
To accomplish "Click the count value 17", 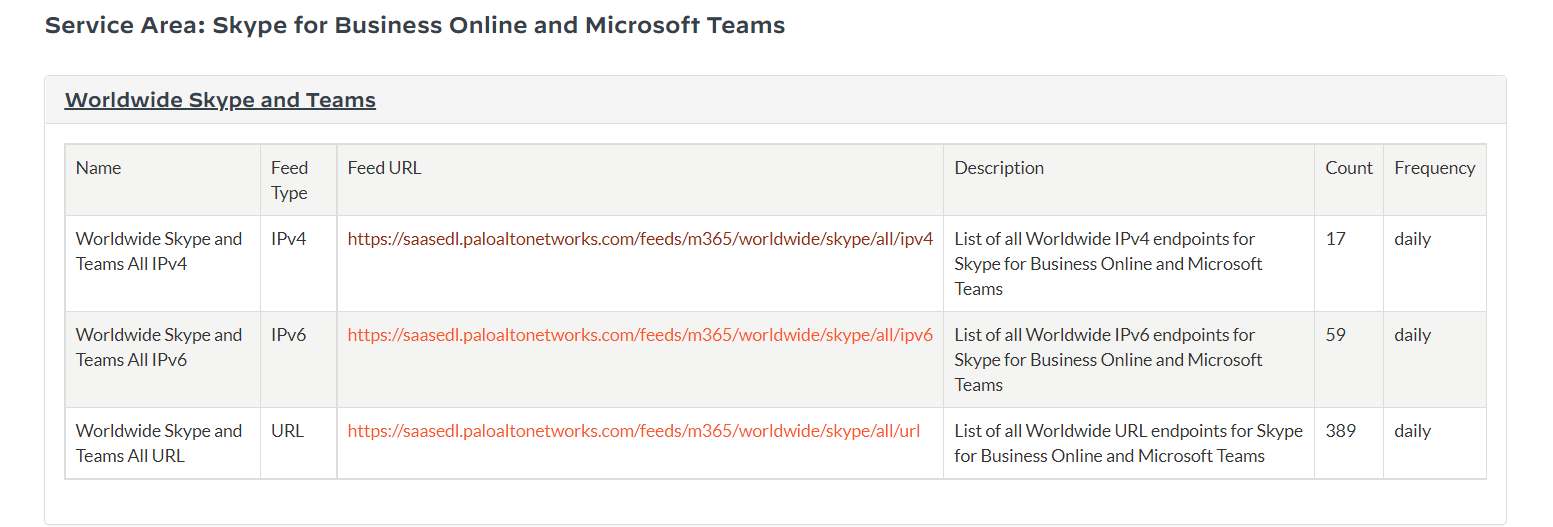I will pyautogui.click(x=1336, y=239).
